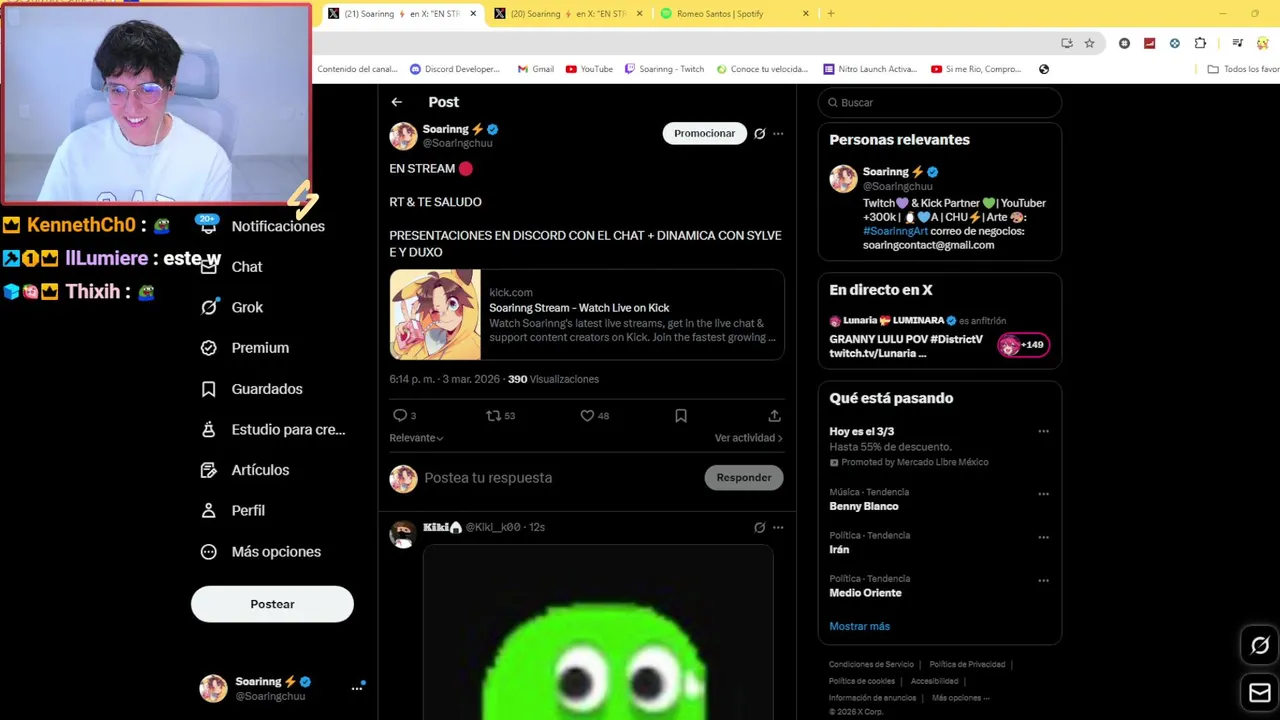Open the browser profile avatar
Image resolution: width=1280 pixels, height=720 pixels.
tap(1263, 43)
